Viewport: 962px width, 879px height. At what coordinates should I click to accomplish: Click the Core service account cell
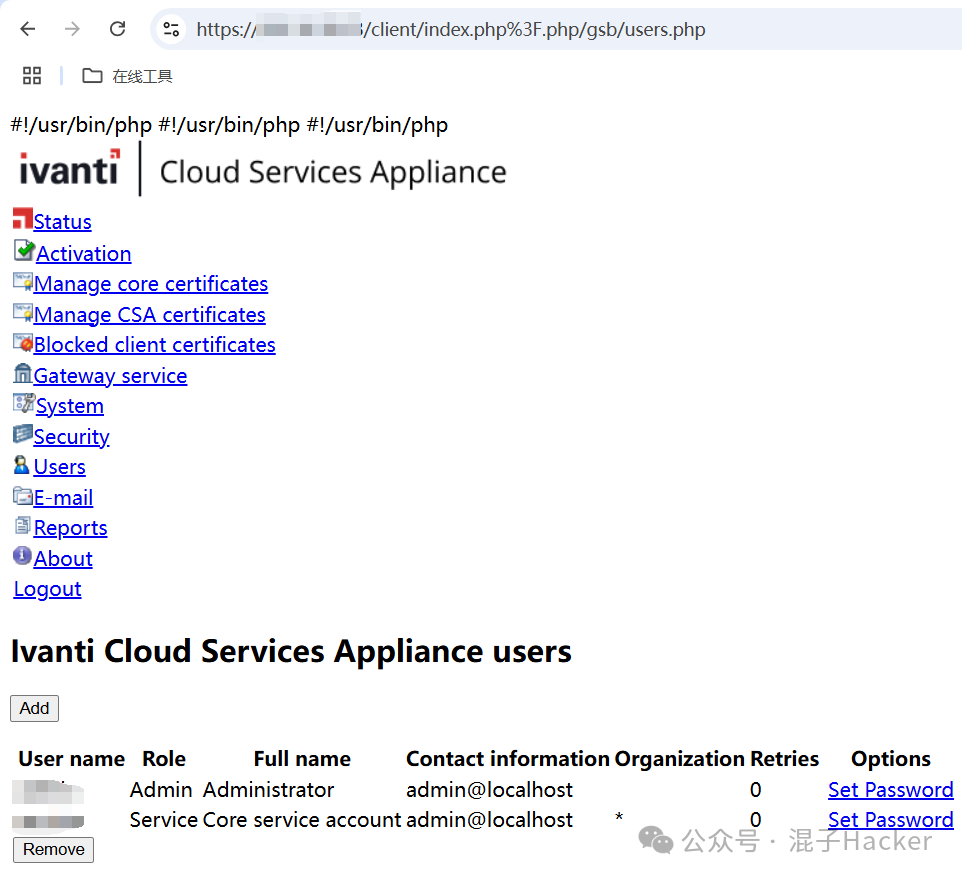(x=302, y=820)
